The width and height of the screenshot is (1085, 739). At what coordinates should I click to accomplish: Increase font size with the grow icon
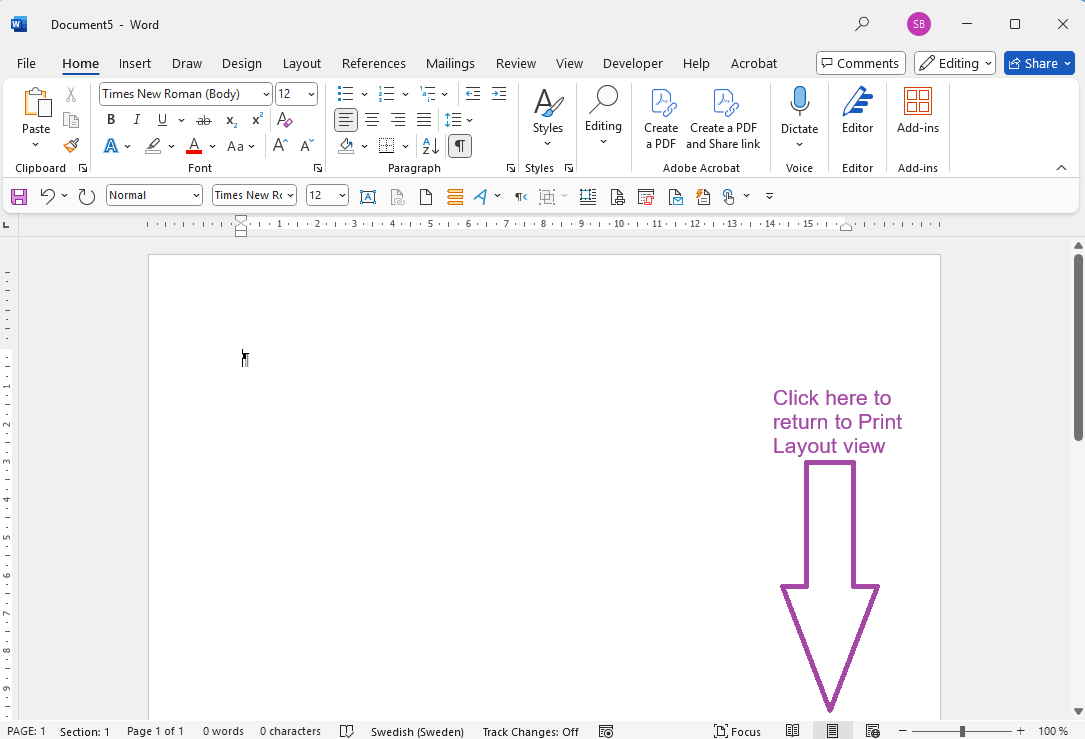pos(280,146)
